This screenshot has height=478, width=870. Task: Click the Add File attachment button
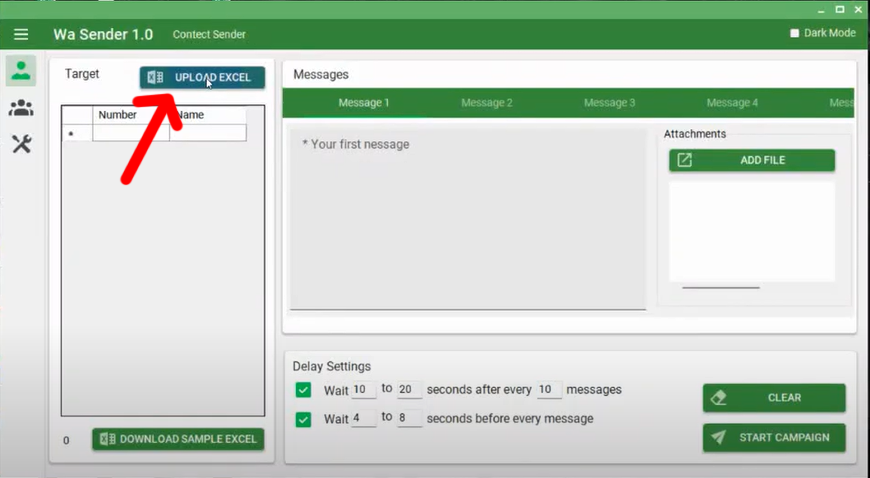point(752,160)
